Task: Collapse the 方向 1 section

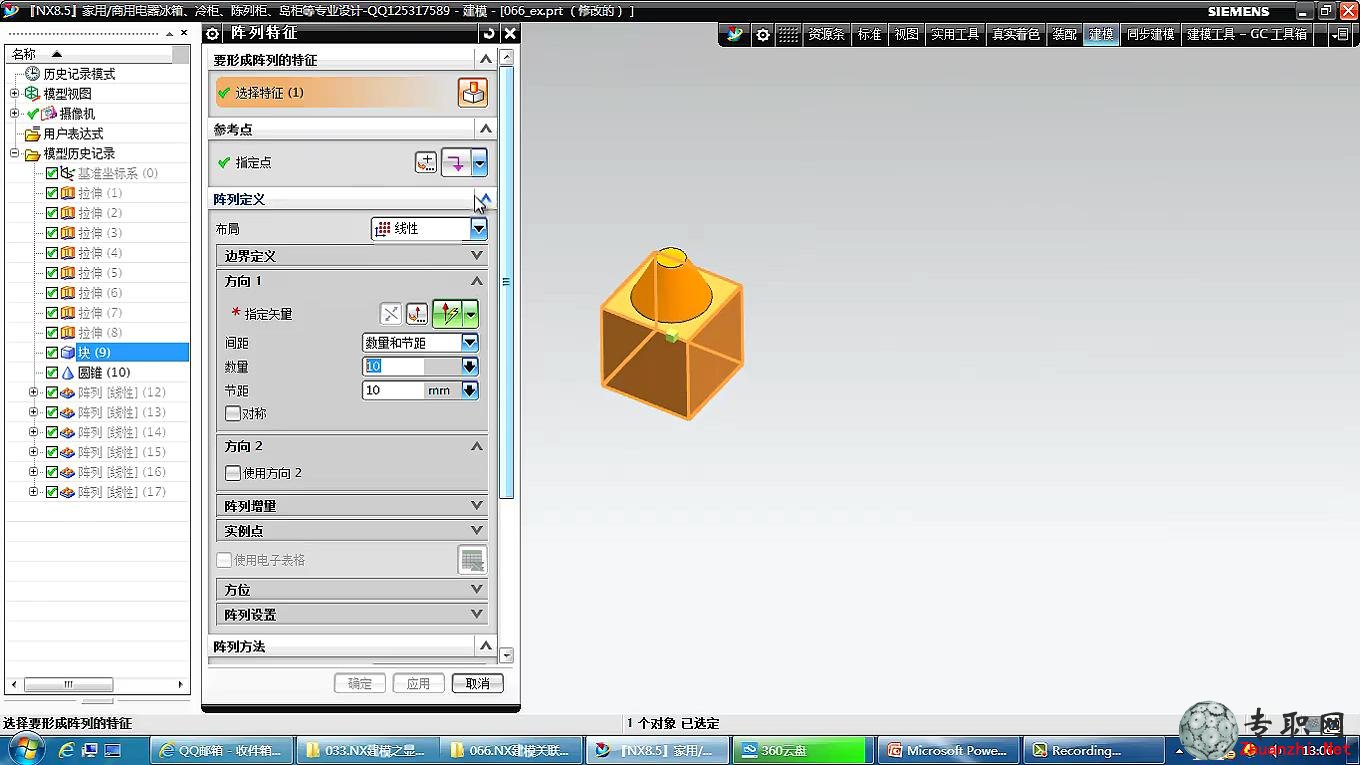Action: point(477,281)
